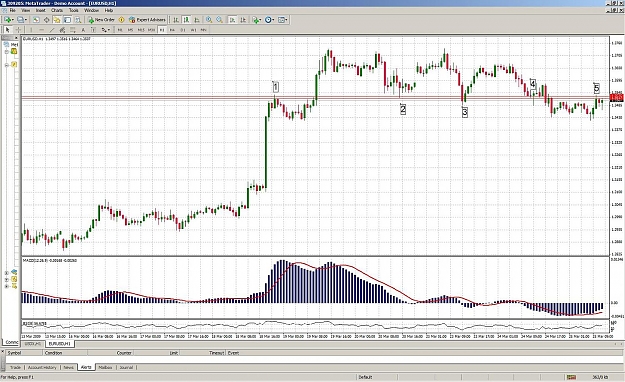Toggle the Market Watch window icon
The width and height of the screenshot is (625, 382).
(36, 20)
